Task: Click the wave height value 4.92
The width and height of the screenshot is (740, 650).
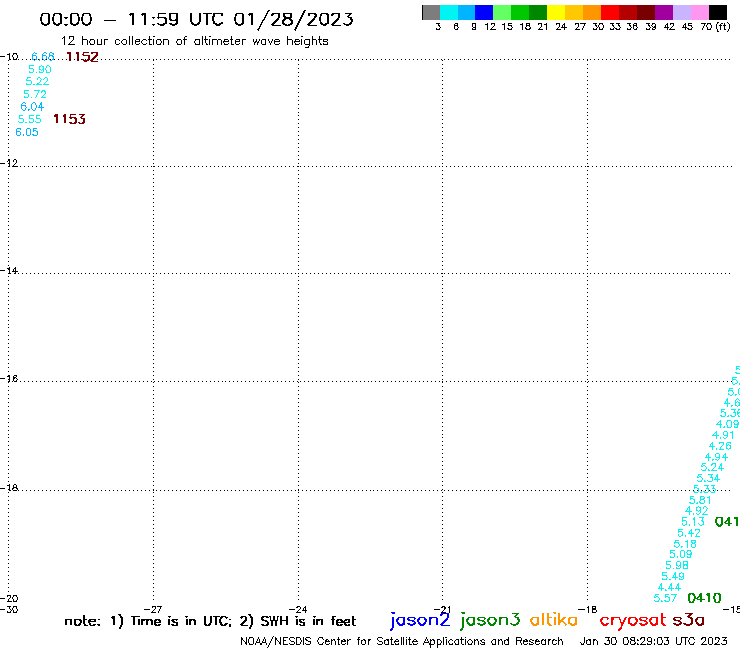Action: 697,511
